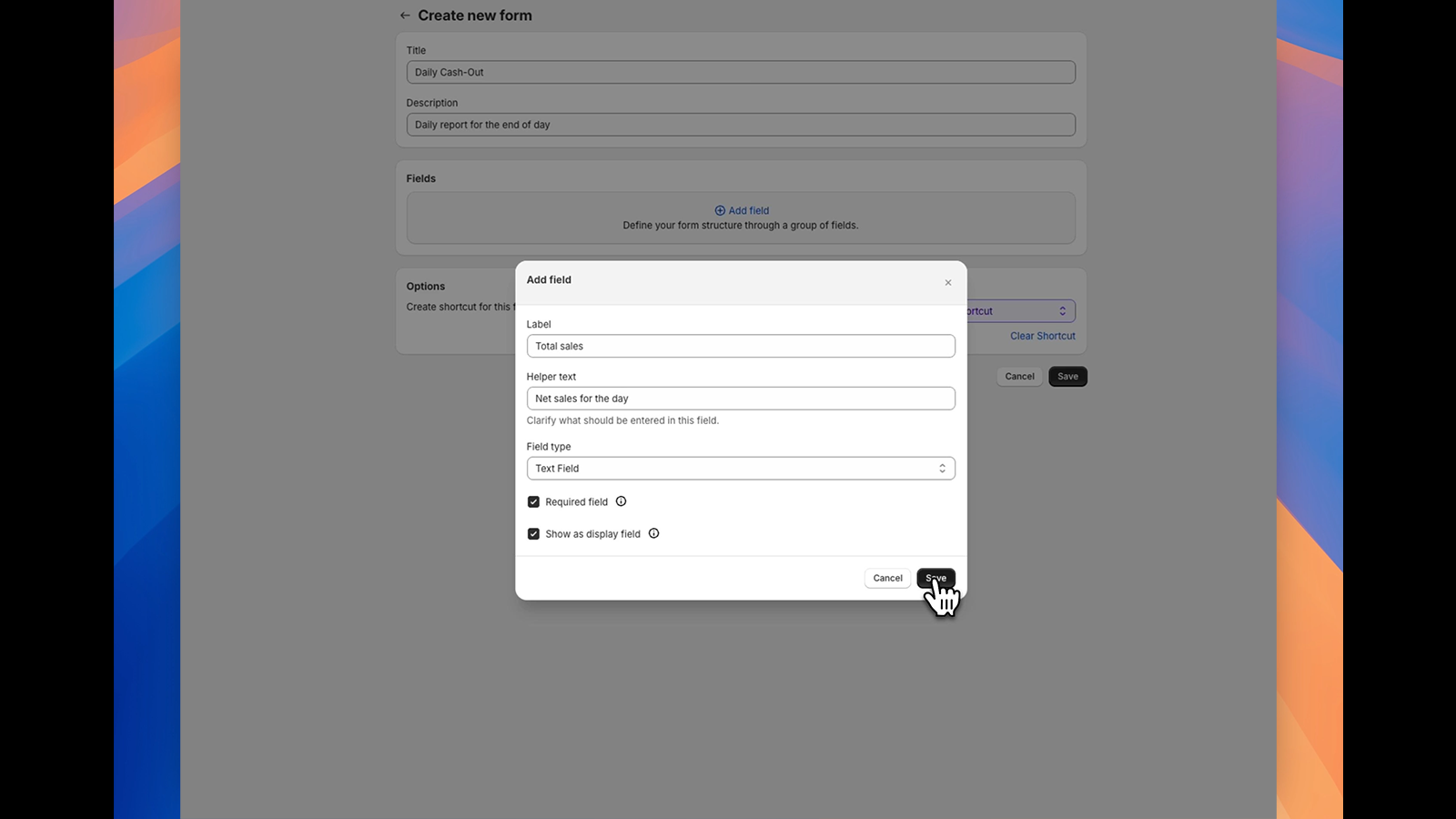
Task: Cancel the Add field dialog
Action: tap(886, 578)
